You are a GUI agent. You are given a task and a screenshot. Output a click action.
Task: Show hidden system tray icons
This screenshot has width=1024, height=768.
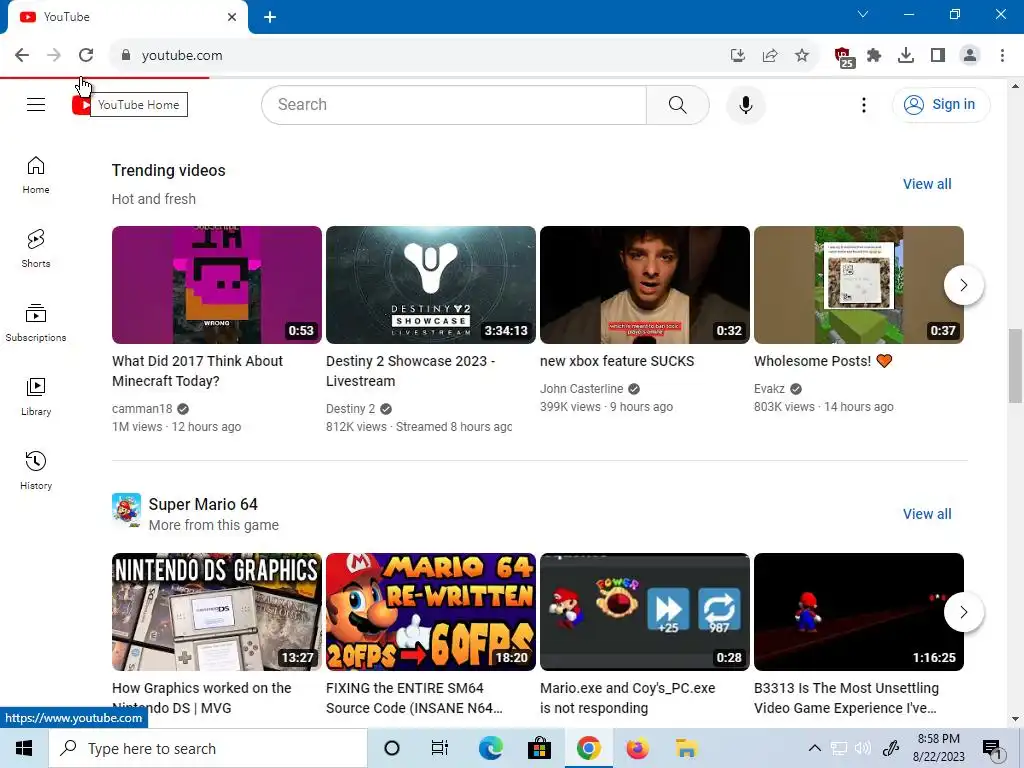pyautogui.click(x=814, y=748)
